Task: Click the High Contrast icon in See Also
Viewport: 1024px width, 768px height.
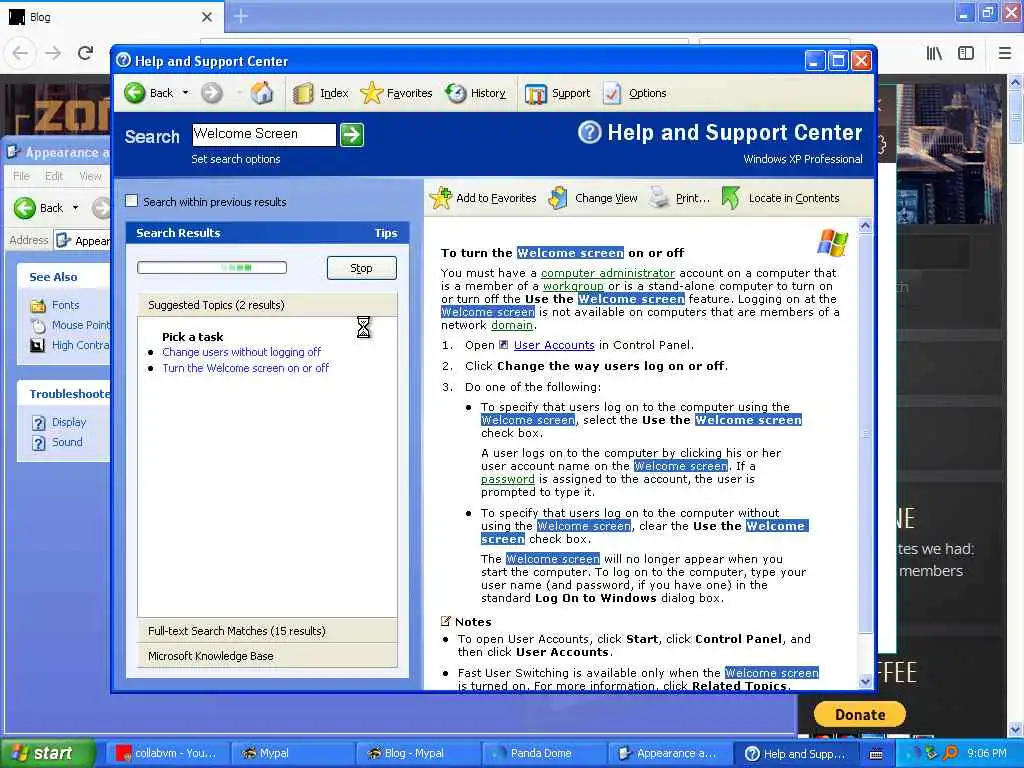Action: click(38, 345)
